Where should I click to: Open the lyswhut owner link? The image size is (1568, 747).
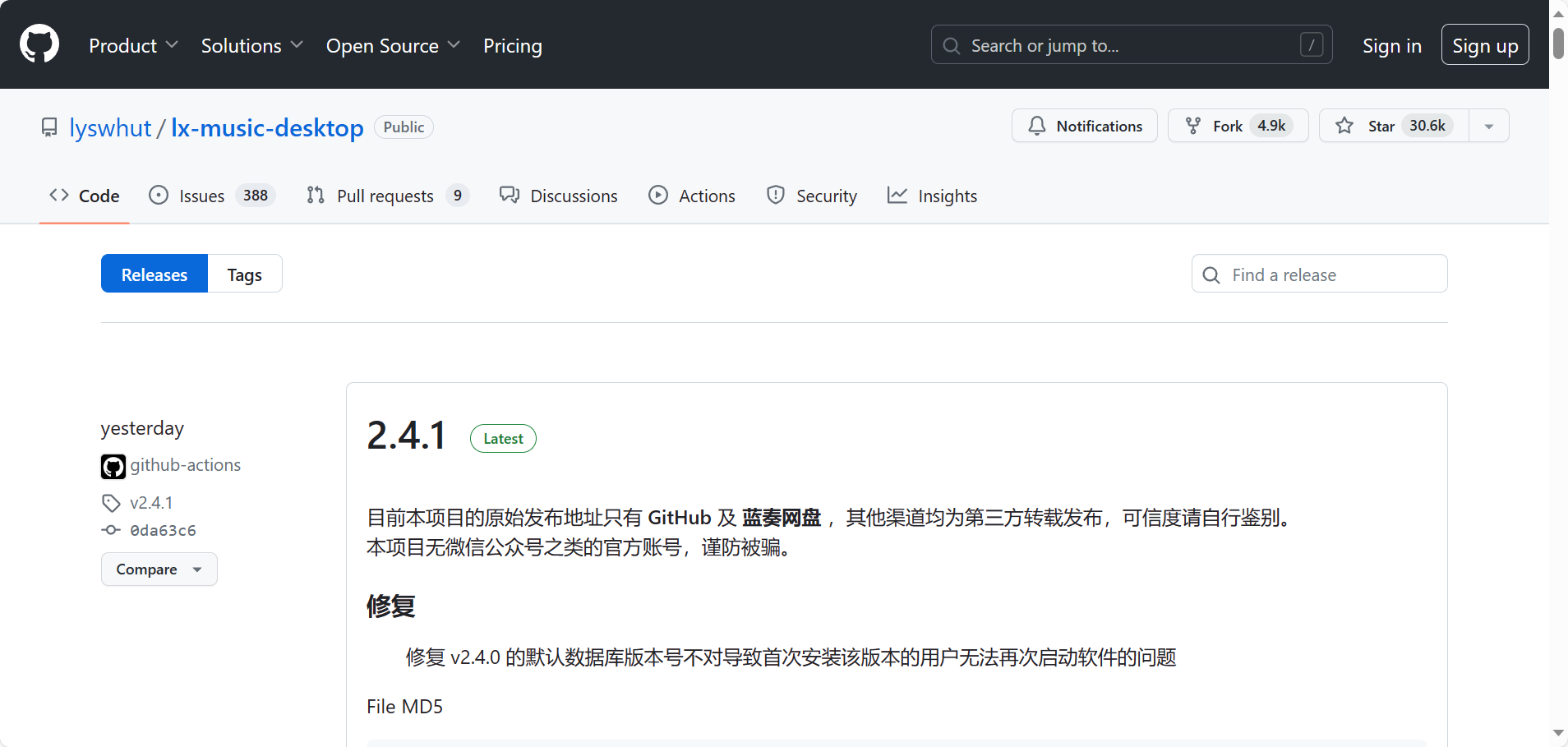(110, 127)
